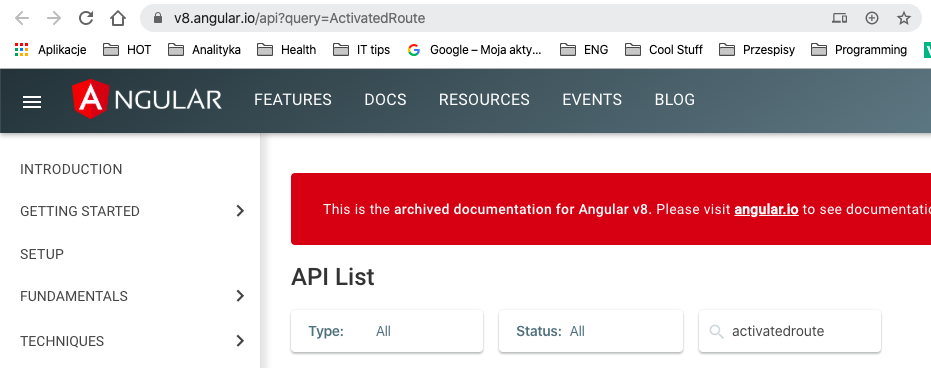This screenshot has height=368, width=931.
Task: Select SETUP in sidebar
Action: [x=42, y=254]
